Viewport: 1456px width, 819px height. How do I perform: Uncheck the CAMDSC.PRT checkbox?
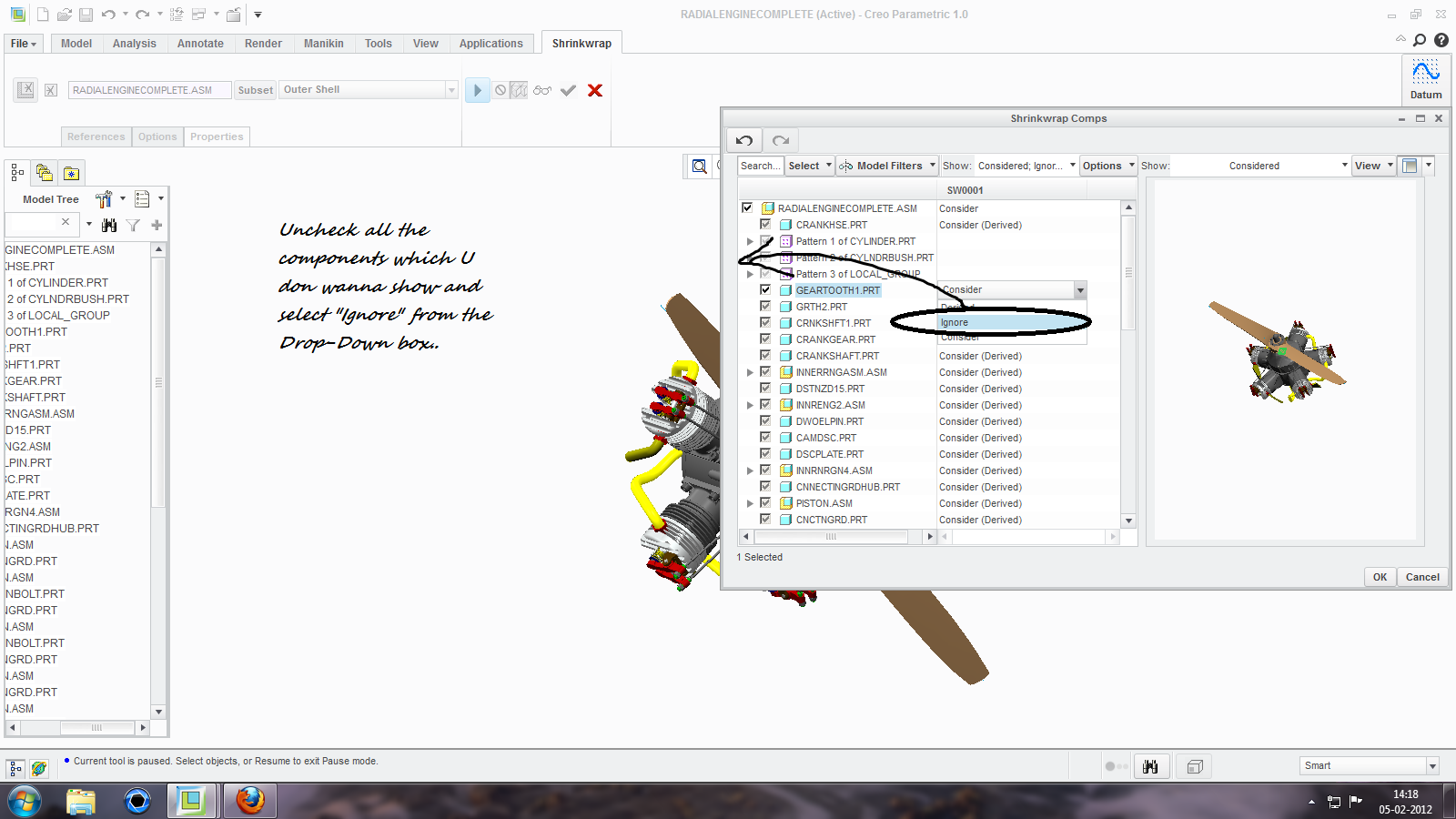click(x=765, y=437)
